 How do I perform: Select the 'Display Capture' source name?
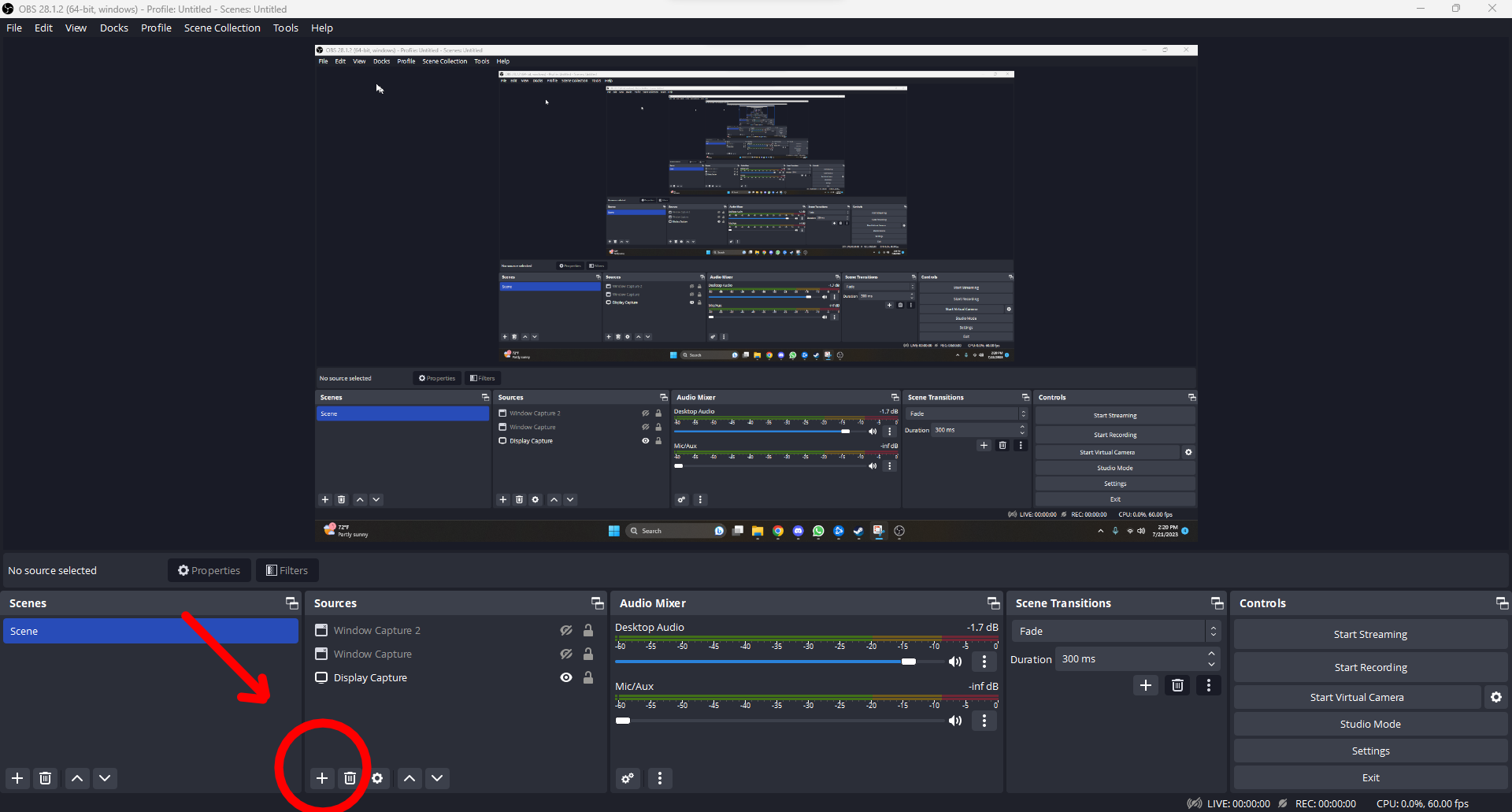[370, 677]
